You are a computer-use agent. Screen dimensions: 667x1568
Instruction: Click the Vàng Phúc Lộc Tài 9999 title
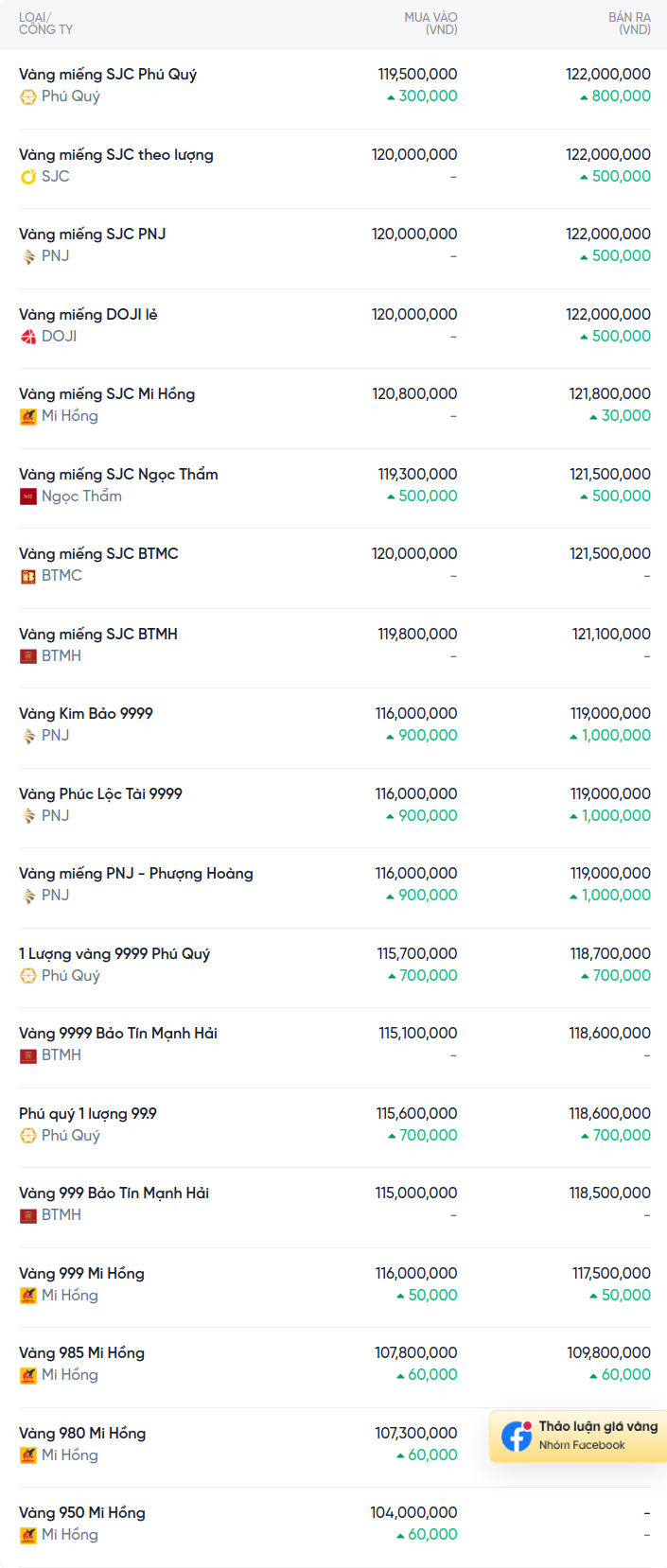pyautogui.click(x=100, y=794)
